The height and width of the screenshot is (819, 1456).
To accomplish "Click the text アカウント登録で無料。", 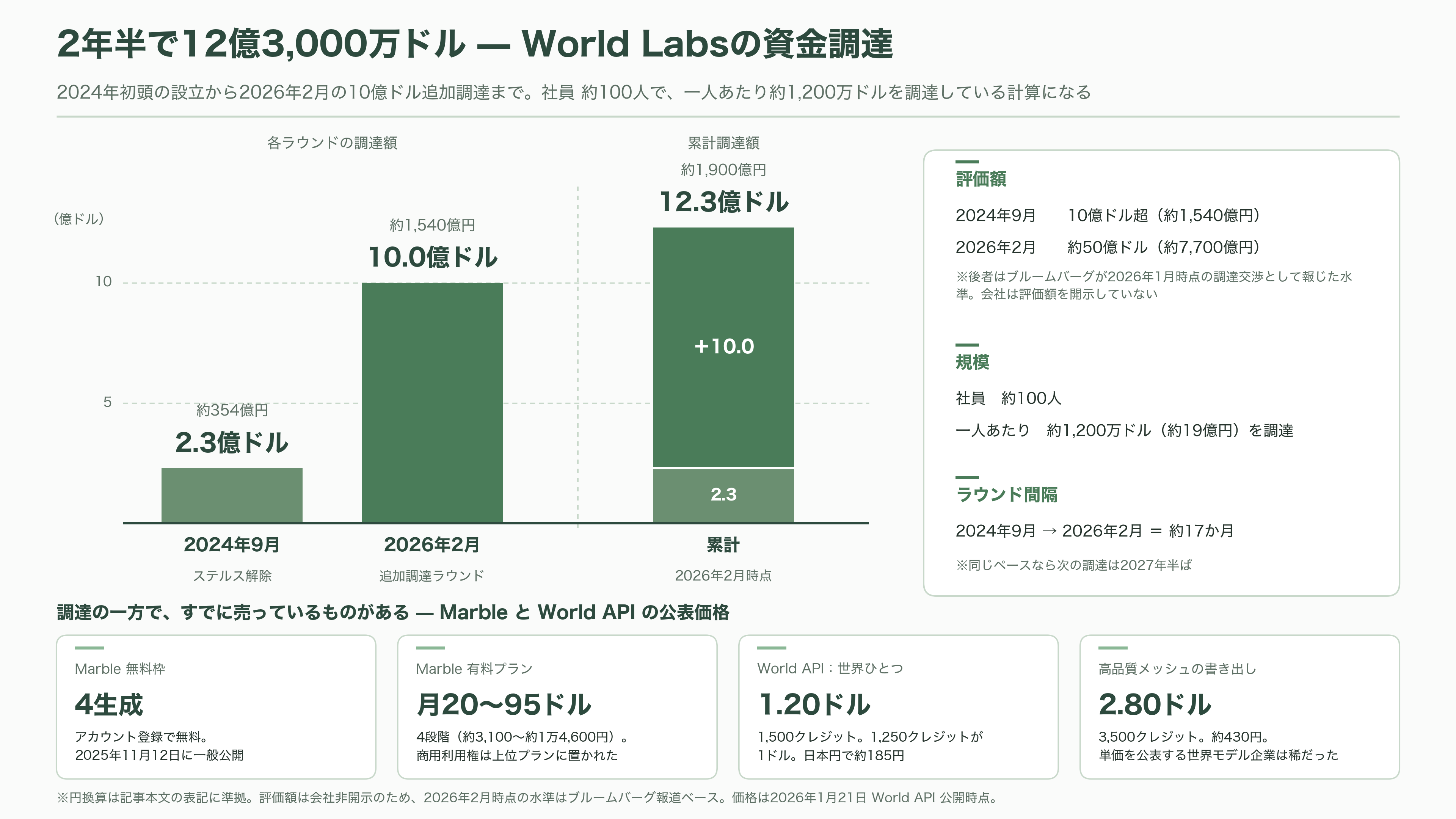I will [142, 737].
